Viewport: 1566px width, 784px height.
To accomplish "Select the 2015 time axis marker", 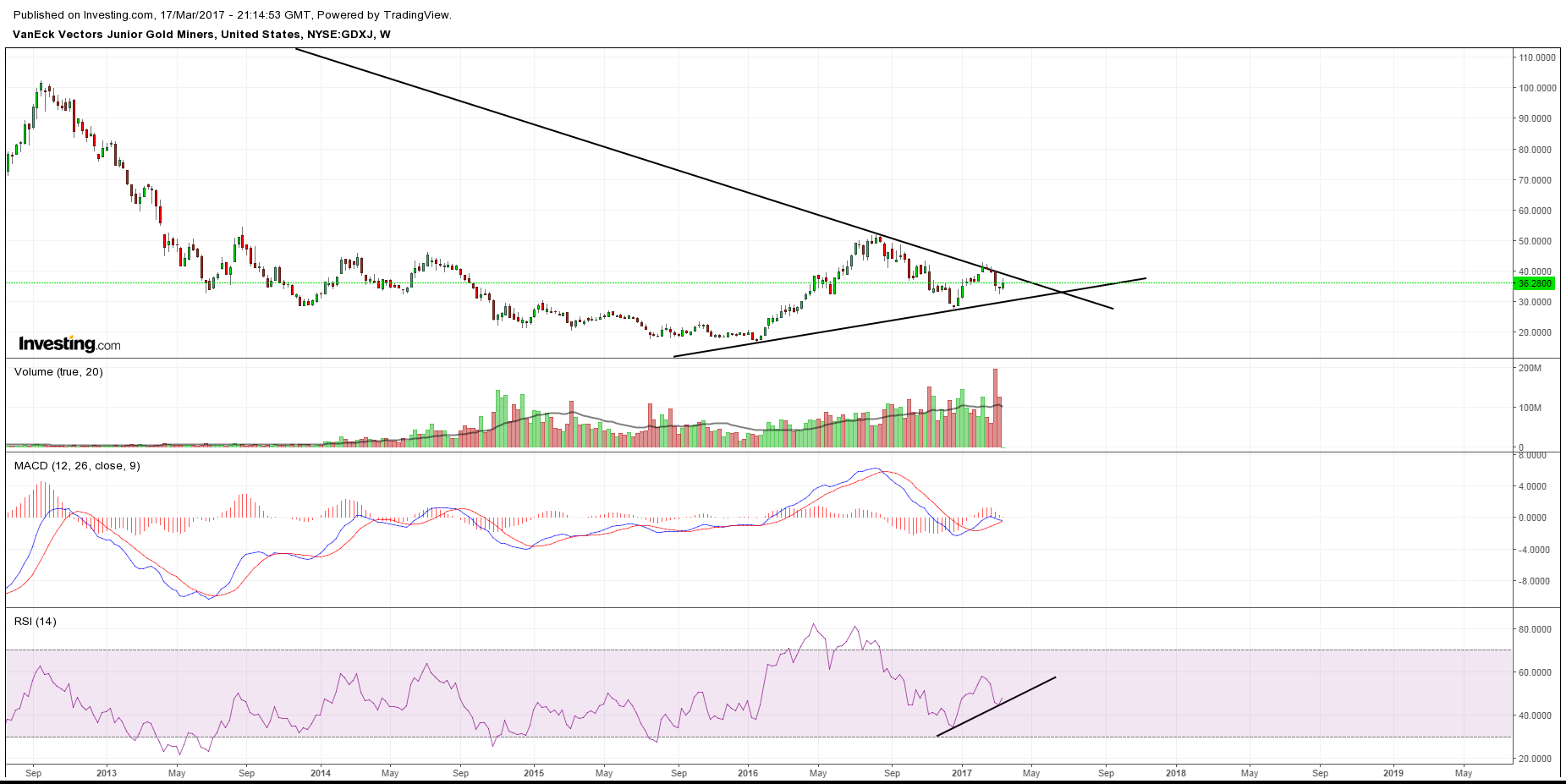I will (534, 773).
